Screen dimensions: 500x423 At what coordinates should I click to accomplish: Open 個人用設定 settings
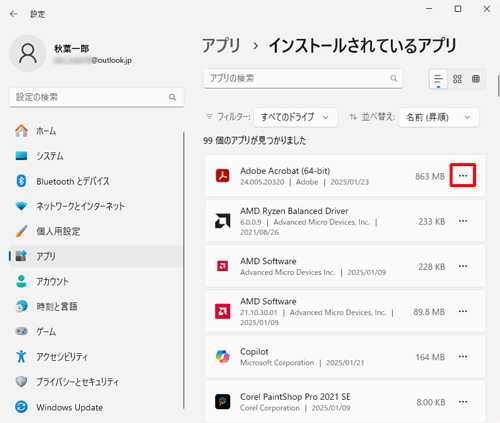96,231
